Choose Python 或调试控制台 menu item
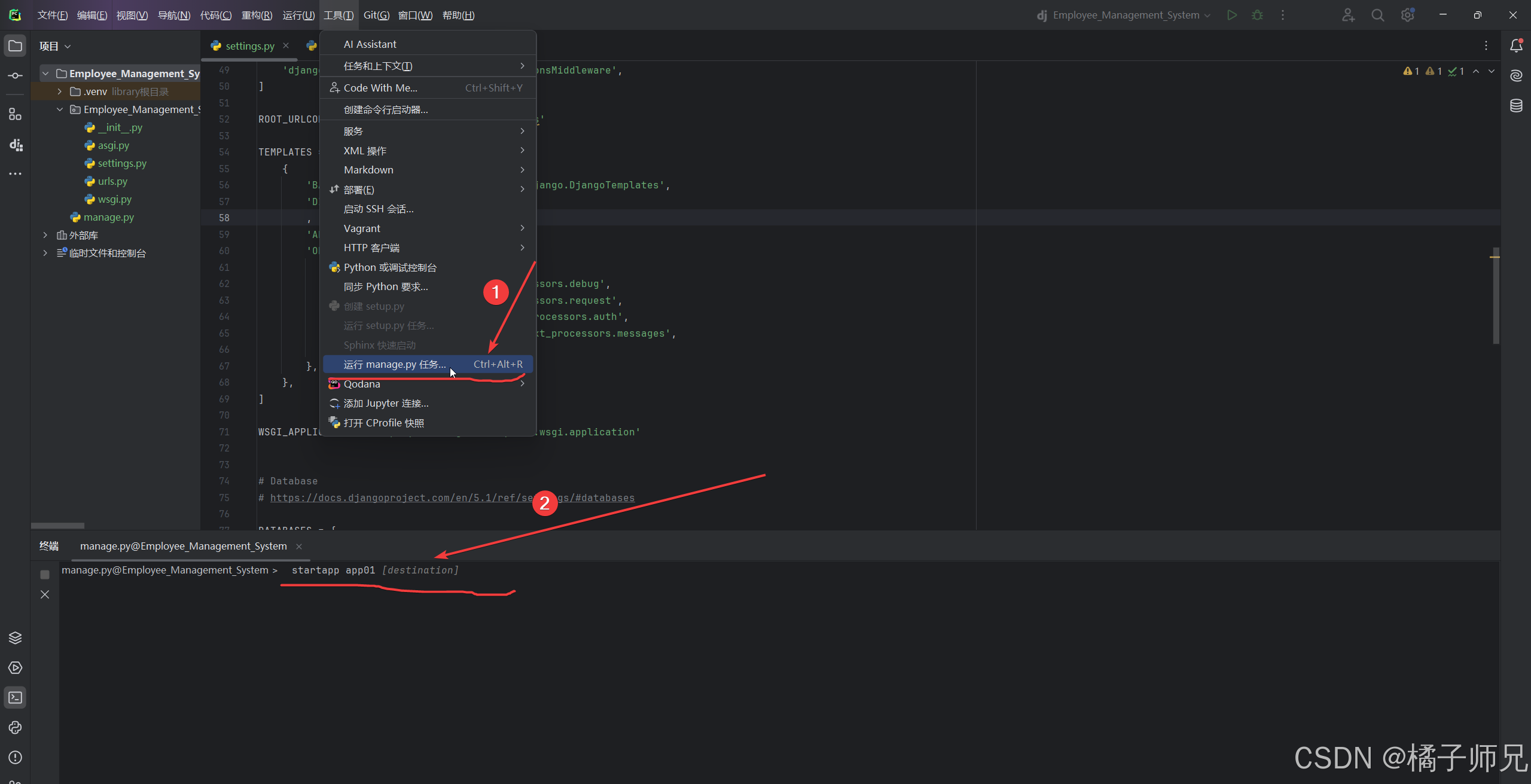 (x=428, y=267)
